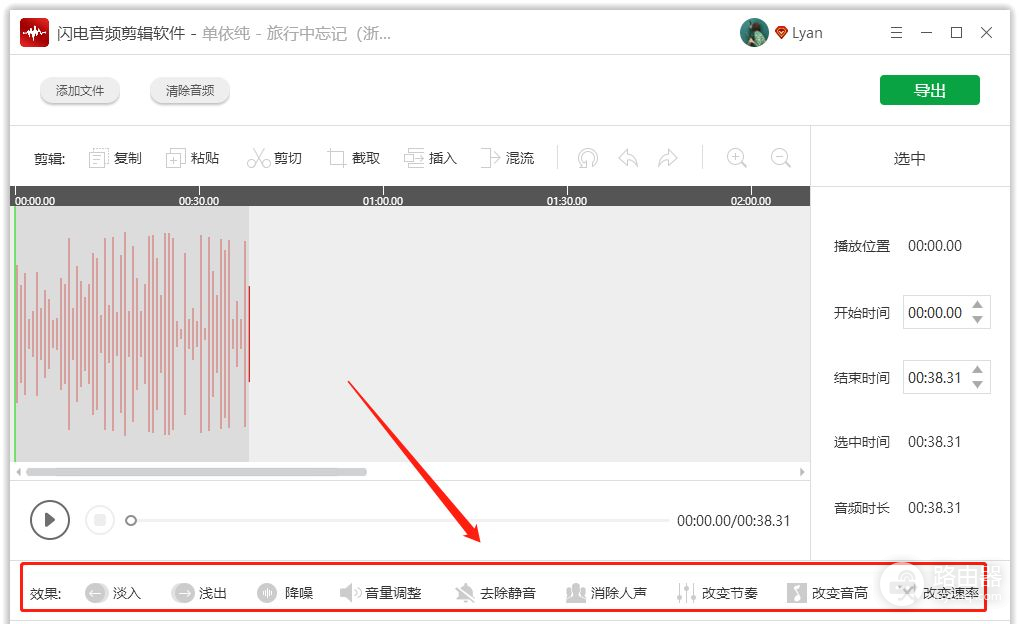
Task: Click the app logo icon in title bar
Action: [x=34, y=33]
